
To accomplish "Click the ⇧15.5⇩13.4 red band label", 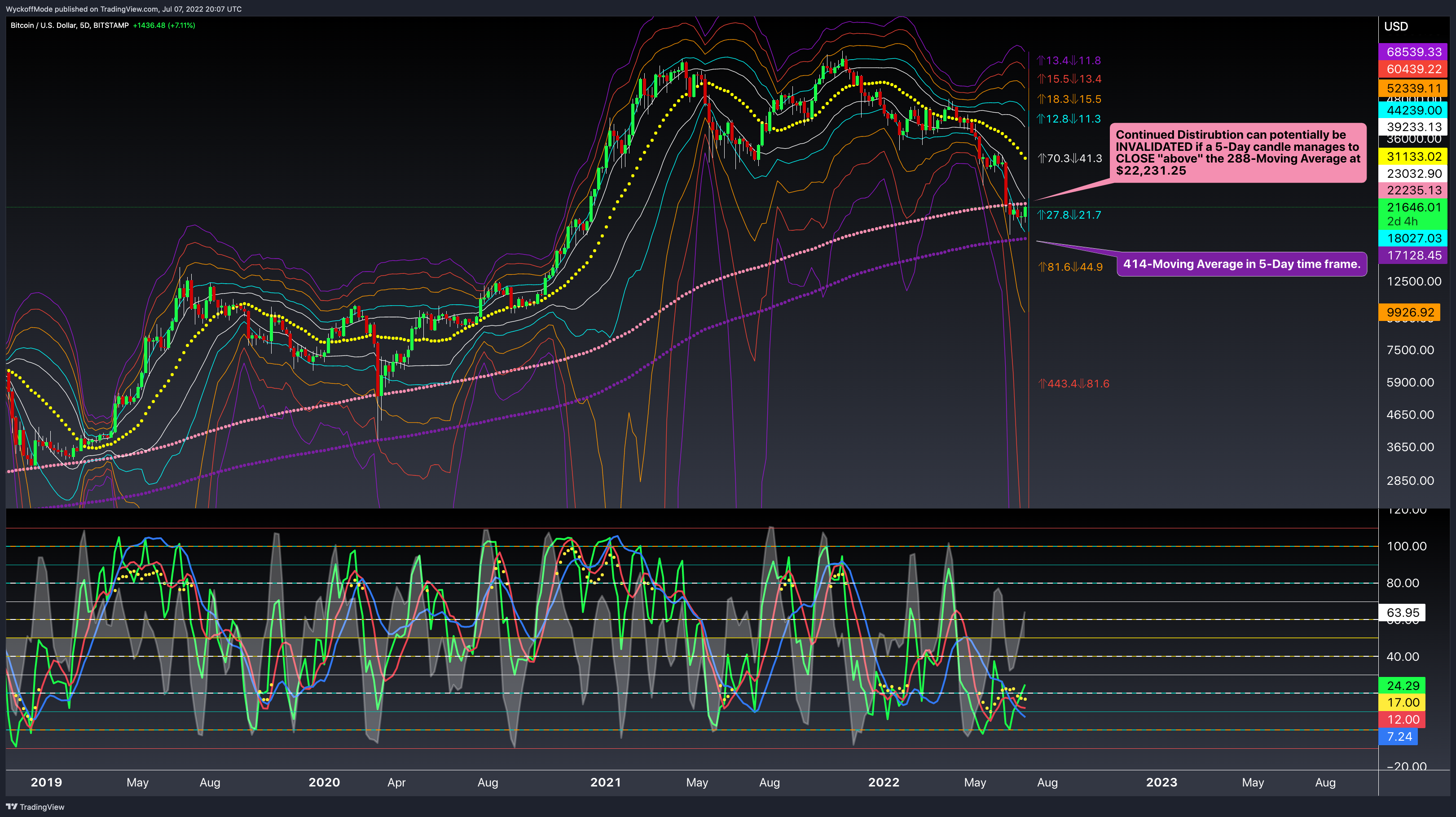I will [1069, 79].
